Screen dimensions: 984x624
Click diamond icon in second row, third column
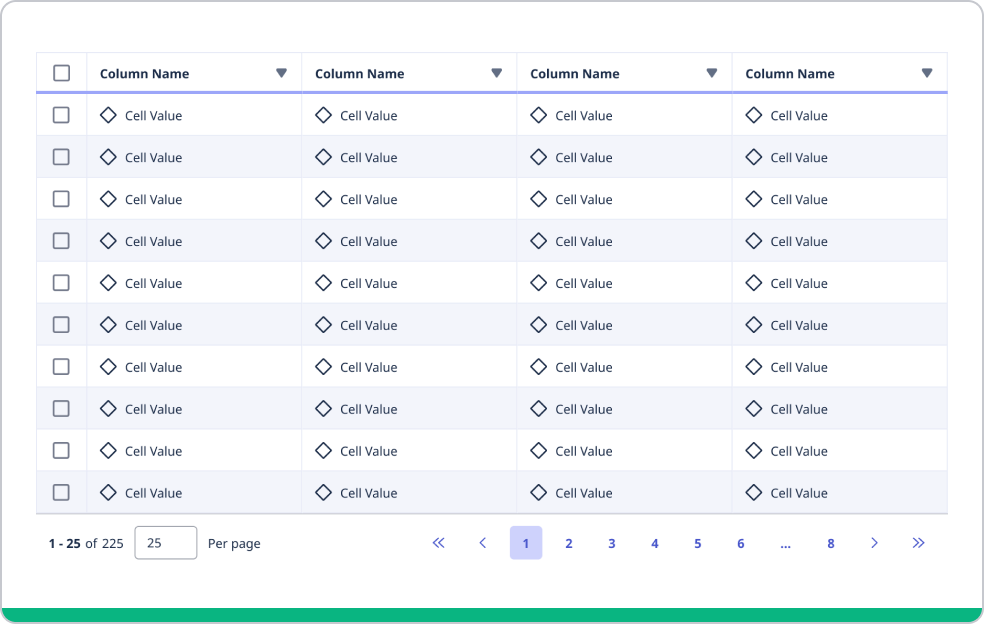point(539,157)
